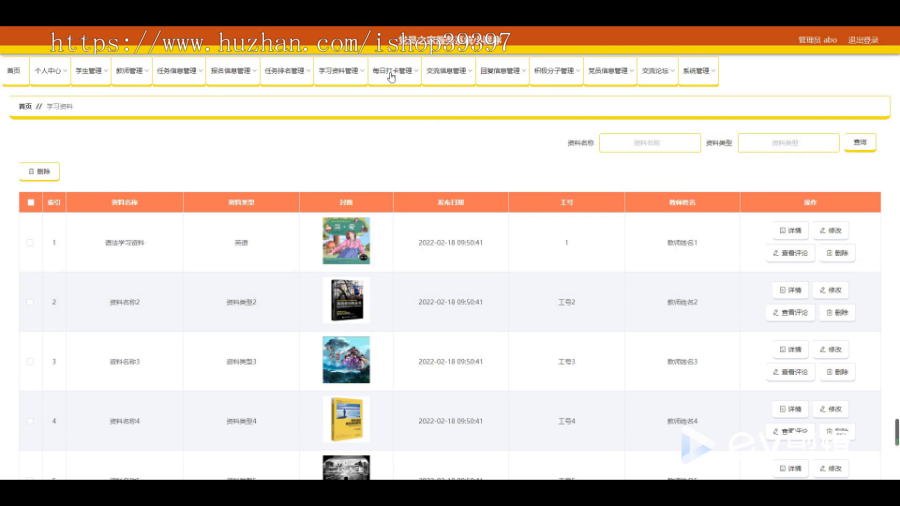Image resolution: width=900 pixels, height=506 pixels.
Task: Open the 党员信息管理 menu
Action: click(x=611, y=71)
